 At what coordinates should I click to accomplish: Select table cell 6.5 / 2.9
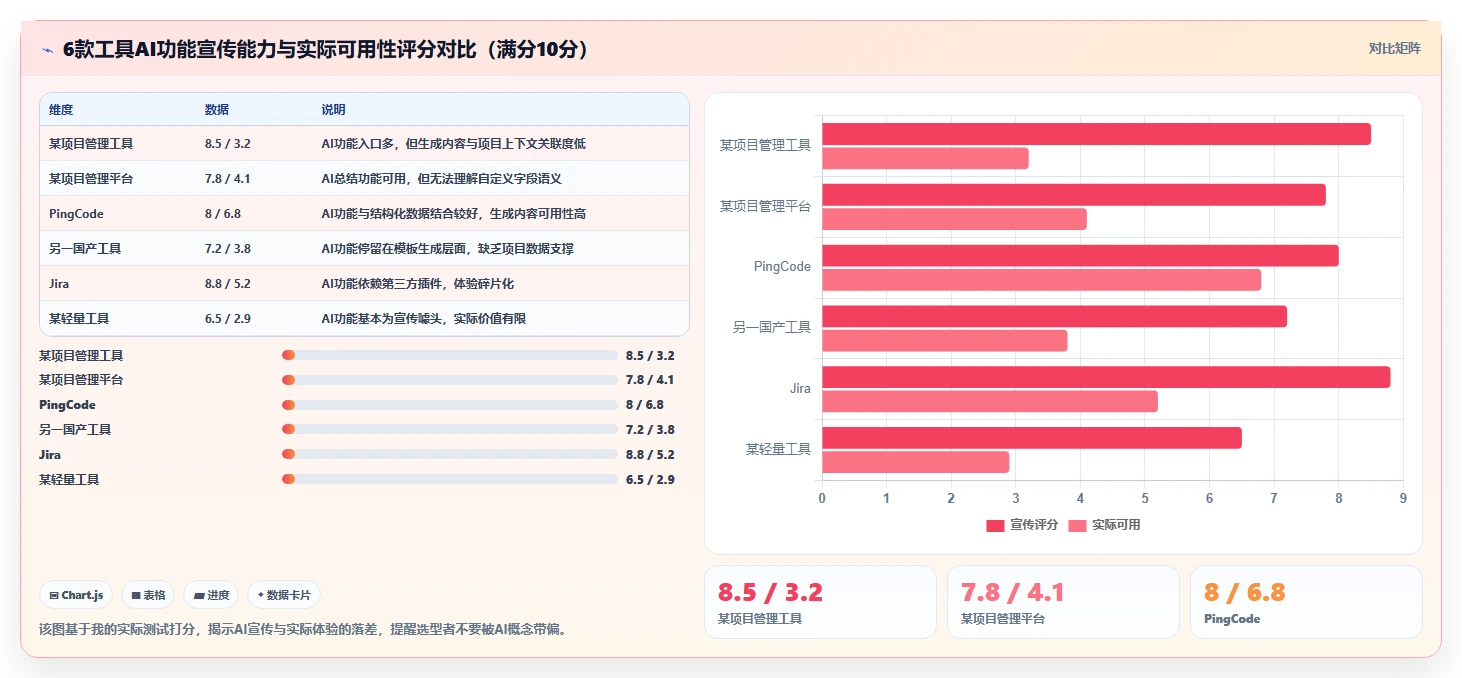(x=228, y=319)
